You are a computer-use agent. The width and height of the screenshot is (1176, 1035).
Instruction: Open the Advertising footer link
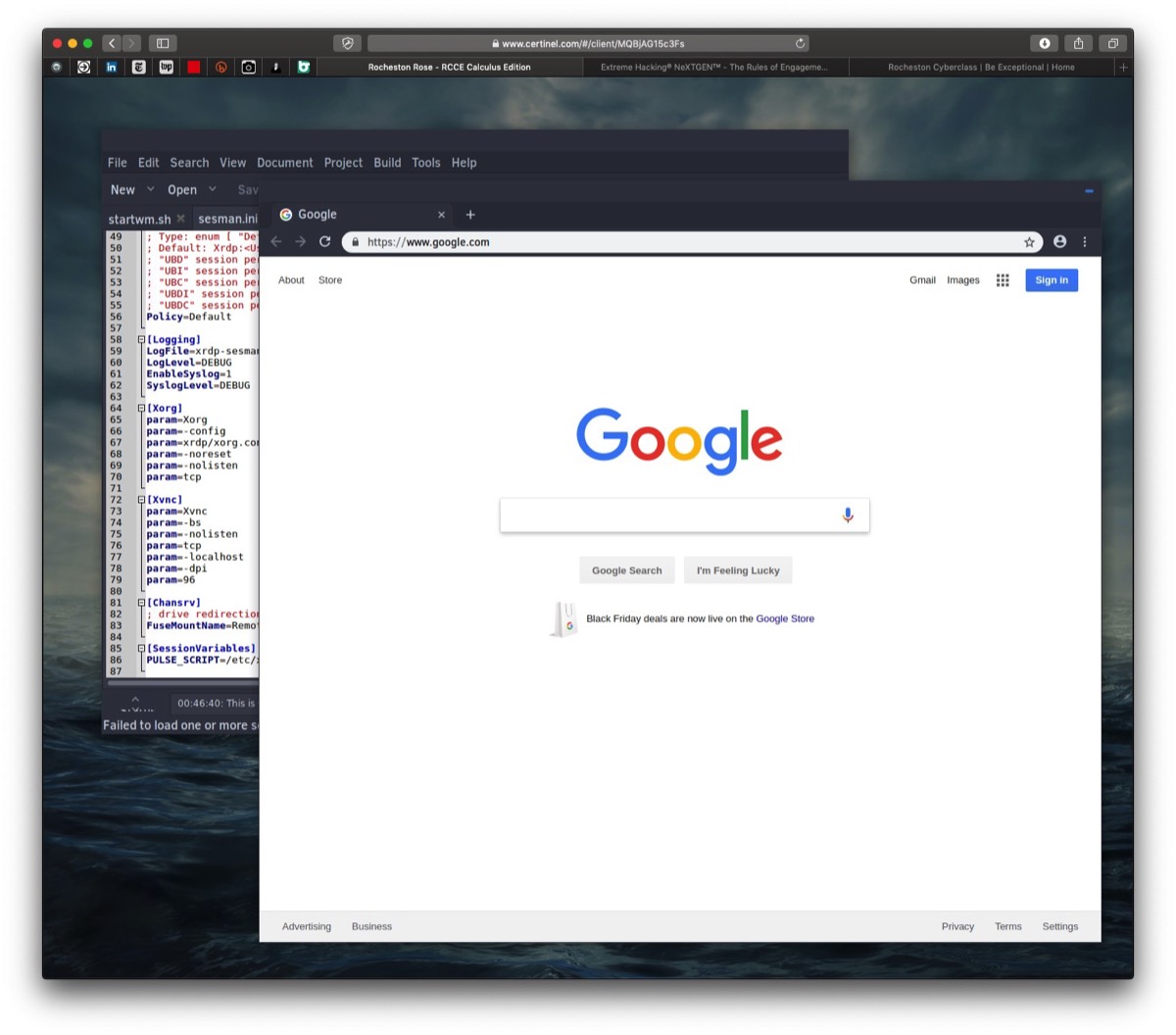click(307, 926)
